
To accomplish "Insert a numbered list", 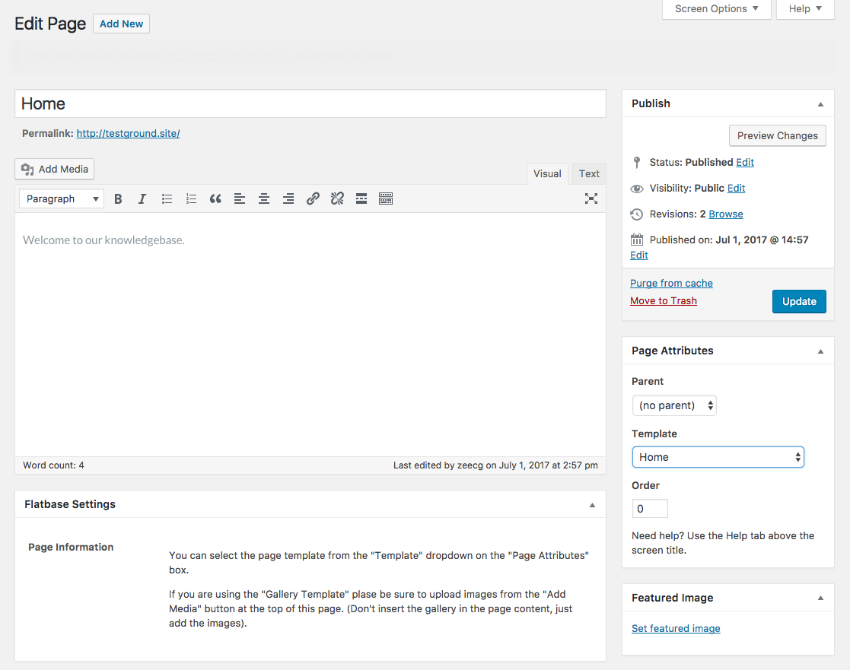I will tap(191, 199).
